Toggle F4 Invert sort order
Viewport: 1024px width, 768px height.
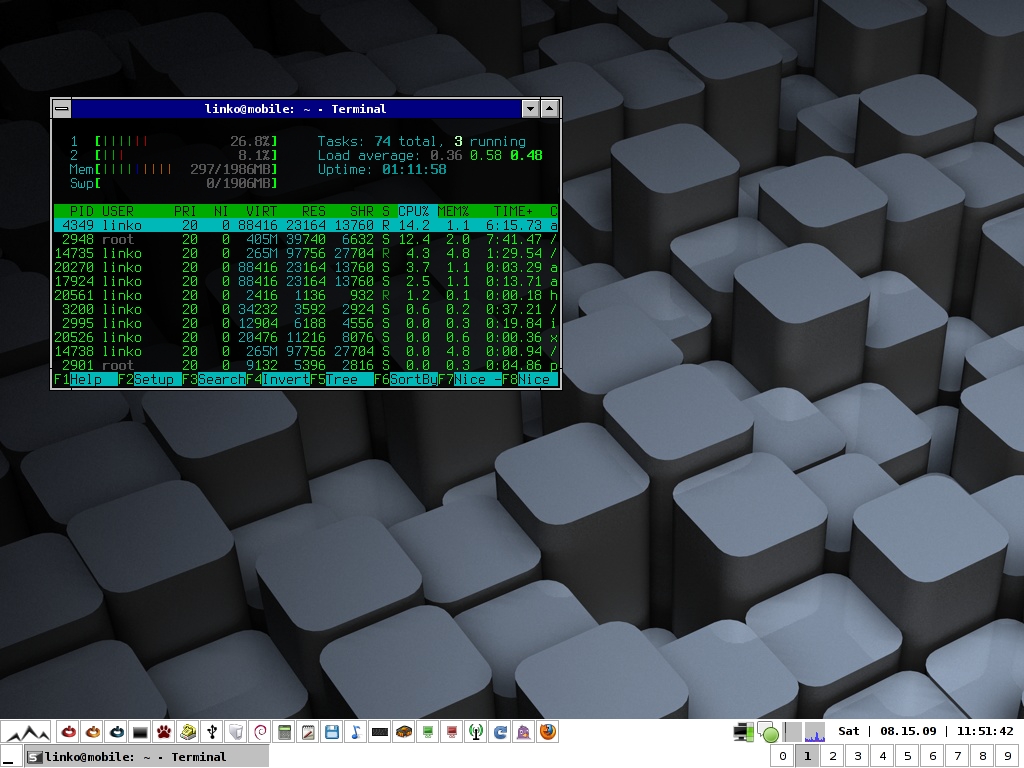point(278,379)
